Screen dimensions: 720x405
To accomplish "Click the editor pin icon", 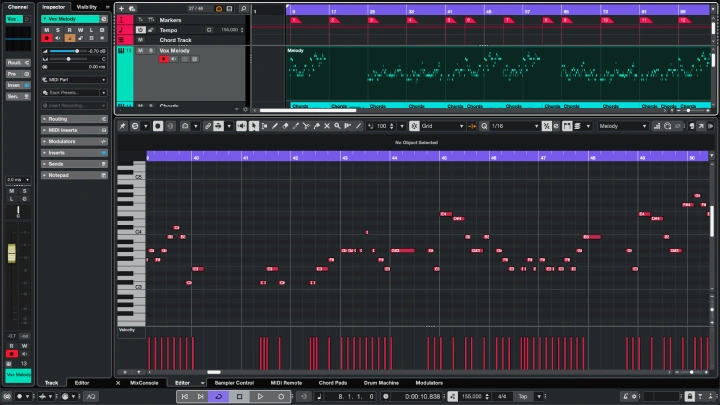I will click(123, 126).
